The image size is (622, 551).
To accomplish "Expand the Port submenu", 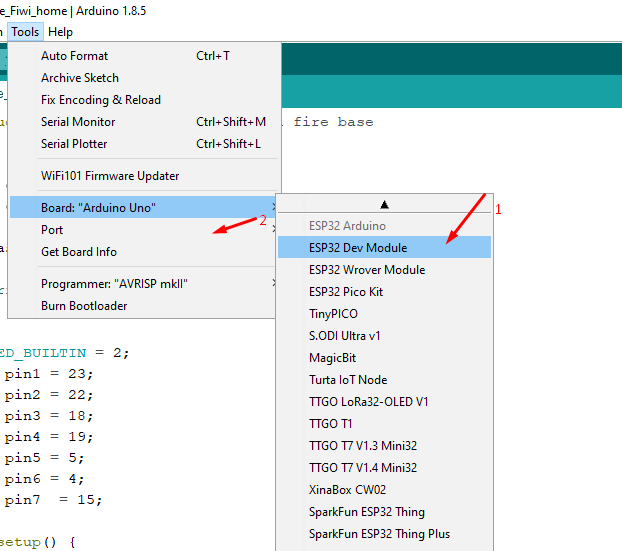I will [143, 230].
